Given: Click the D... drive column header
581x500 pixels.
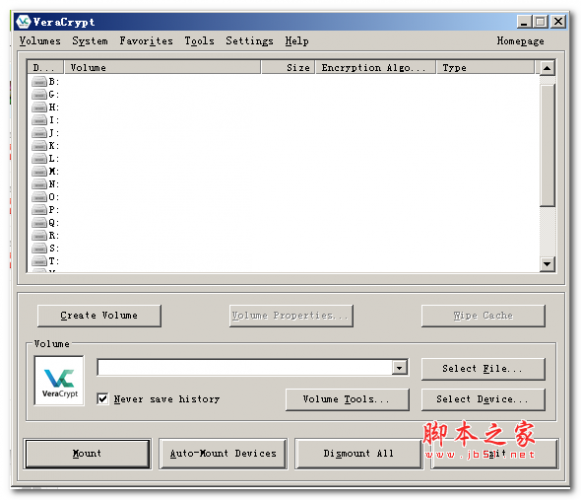Looking at the screenshot, I should click(45, 67).
